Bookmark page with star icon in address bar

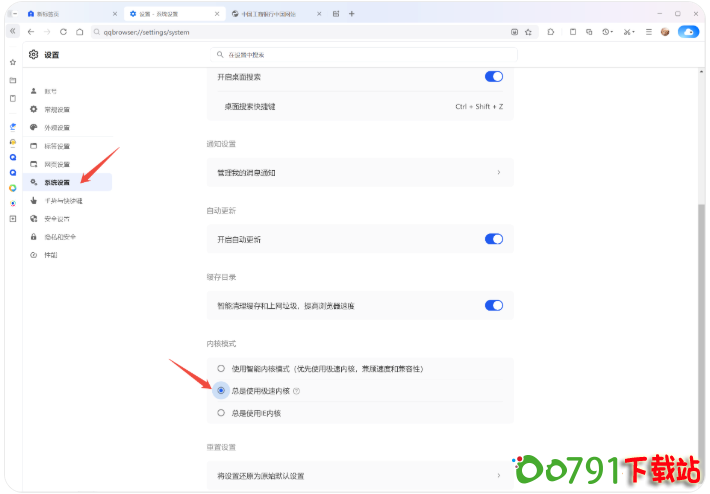pyautogui.click(x=529, y=32)
